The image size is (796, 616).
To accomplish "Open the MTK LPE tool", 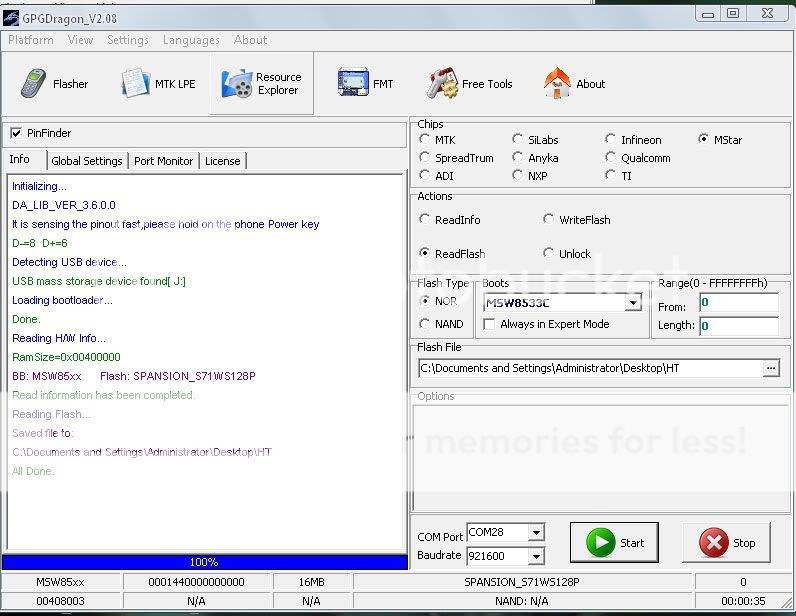I will coord(158,84).
